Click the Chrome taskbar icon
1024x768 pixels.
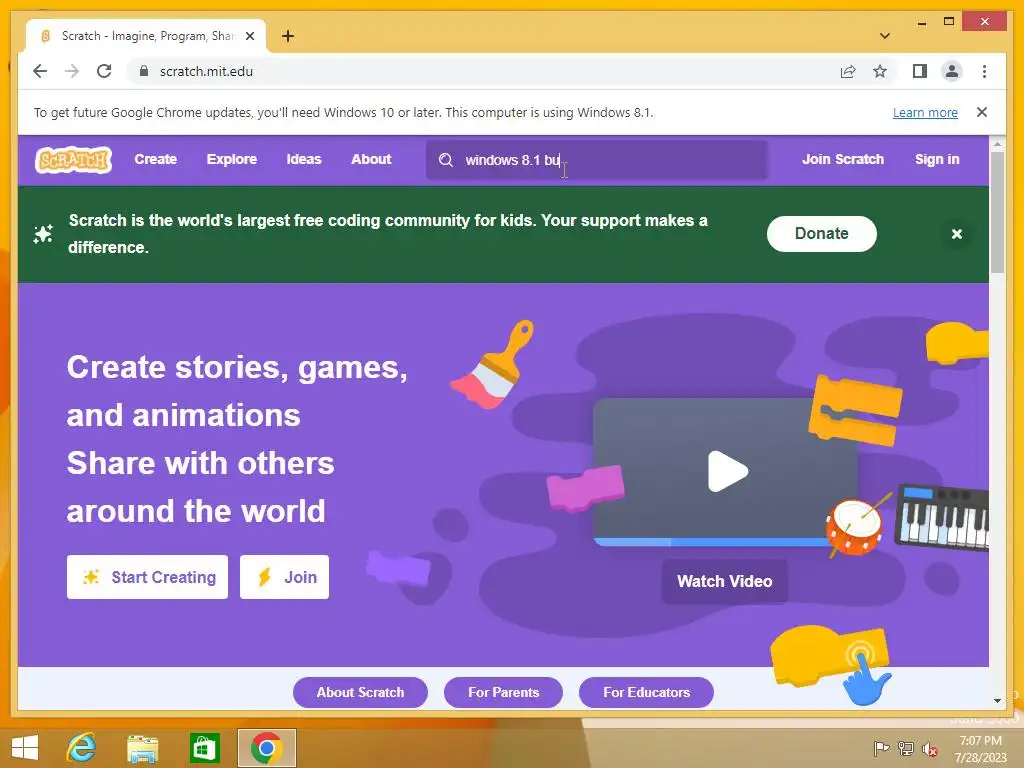(x=266, y=748)
